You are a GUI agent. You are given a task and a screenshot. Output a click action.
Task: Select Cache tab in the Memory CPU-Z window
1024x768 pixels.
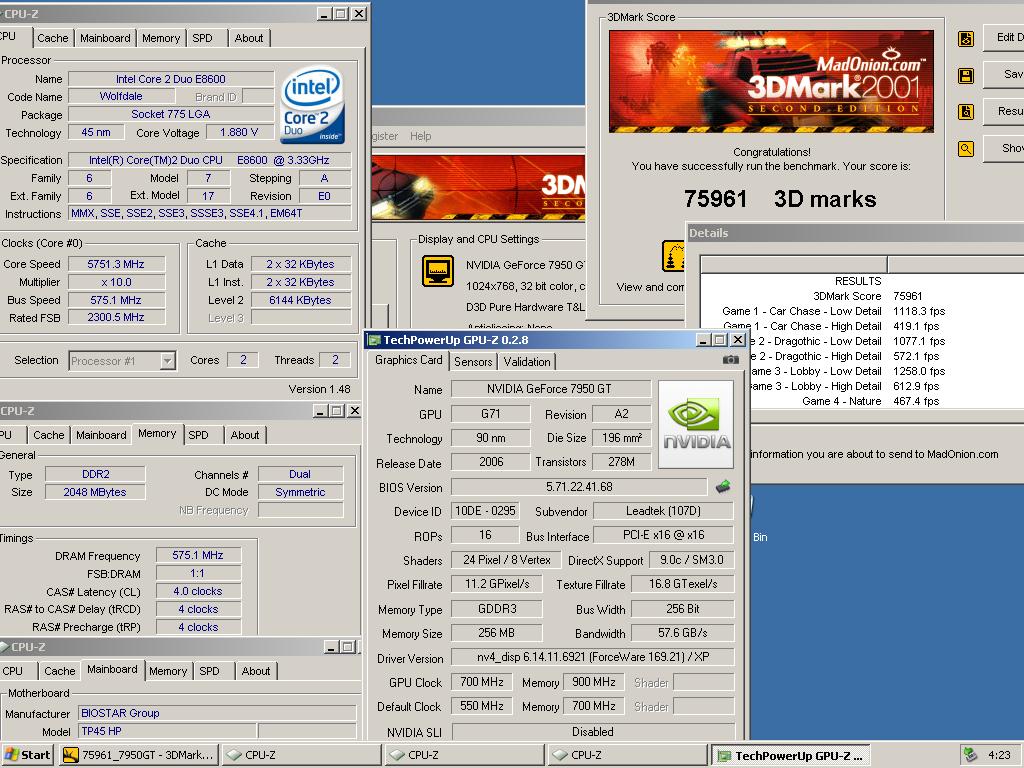click(x=49, y=435)
